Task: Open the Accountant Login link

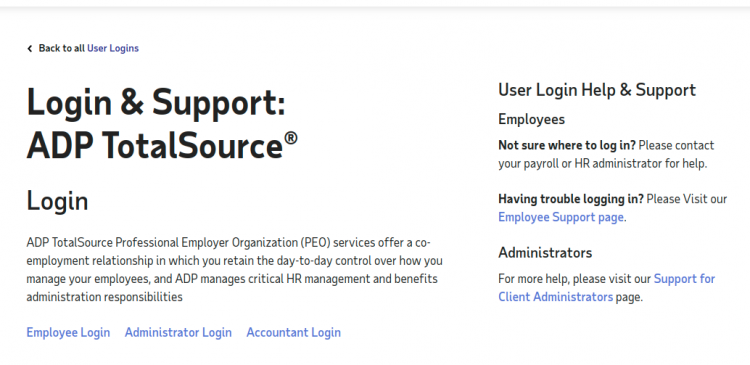Action: point(294,332)
